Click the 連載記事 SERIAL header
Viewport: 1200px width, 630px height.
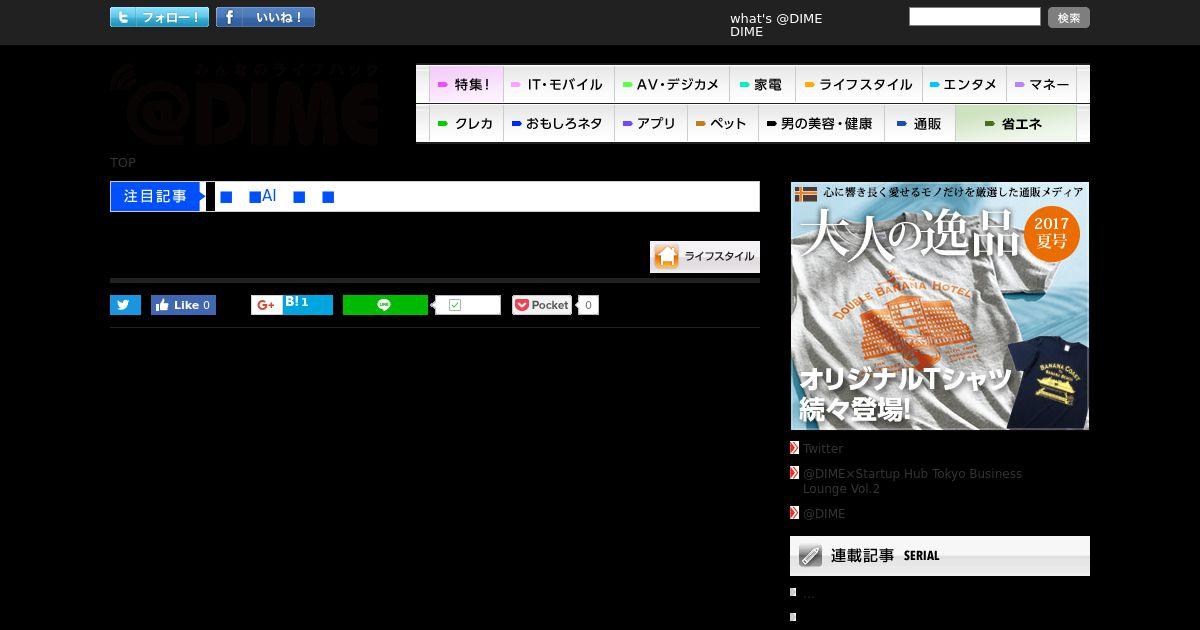click(940, 556)
